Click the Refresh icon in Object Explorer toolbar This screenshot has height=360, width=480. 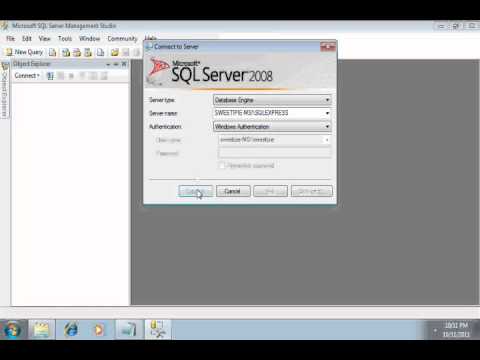[x=93, y=76]
